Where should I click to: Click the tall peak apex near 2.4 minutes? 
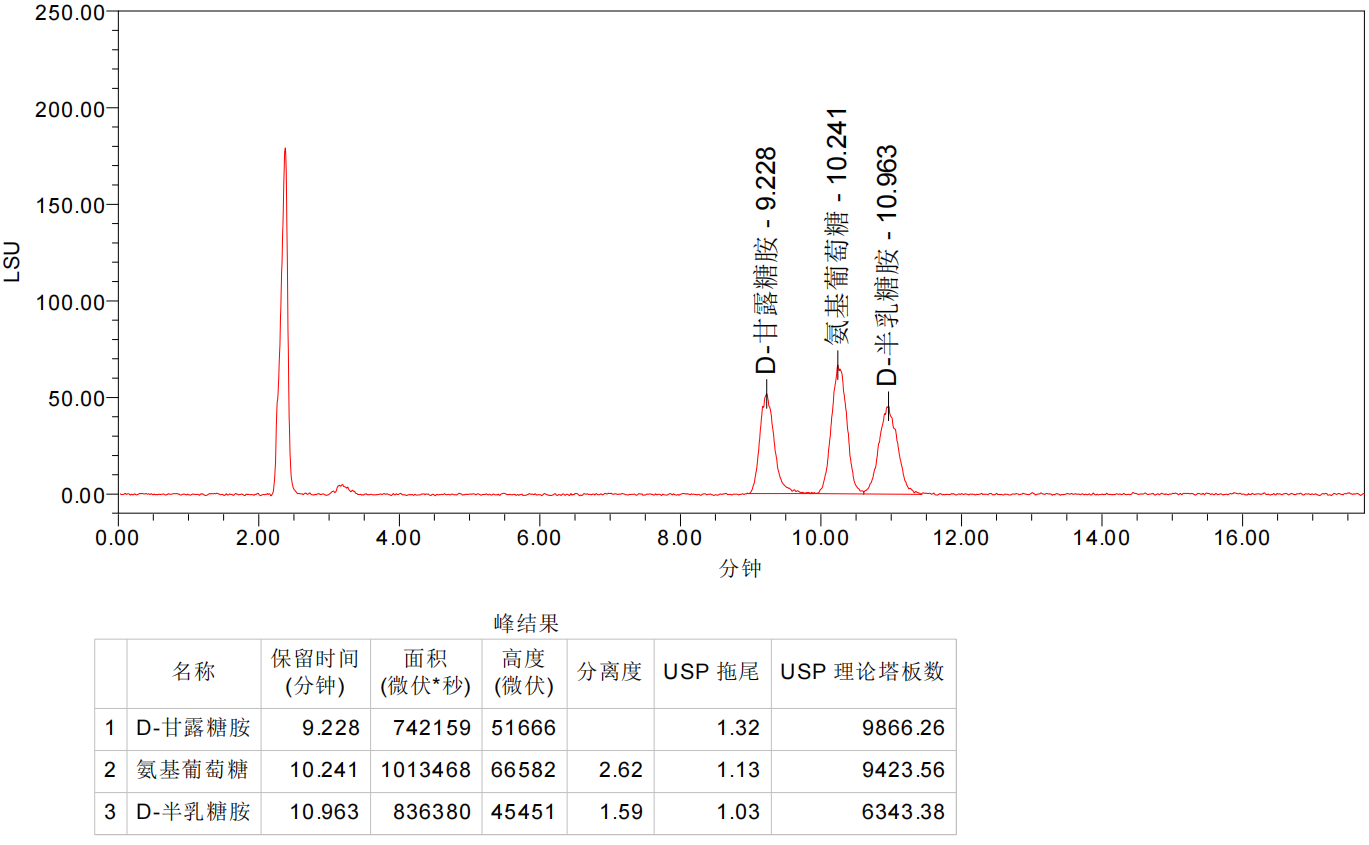pos(285,150)
